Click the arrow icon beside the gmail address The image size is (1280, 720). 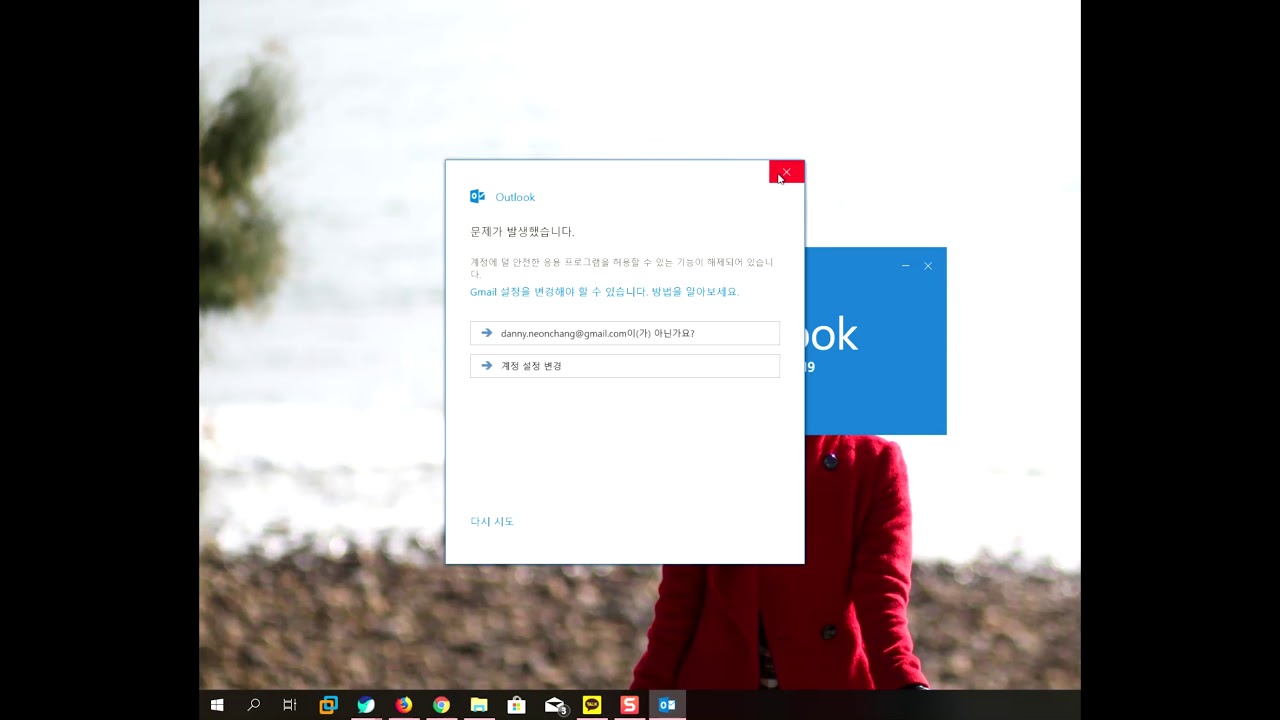pos(487,333)
